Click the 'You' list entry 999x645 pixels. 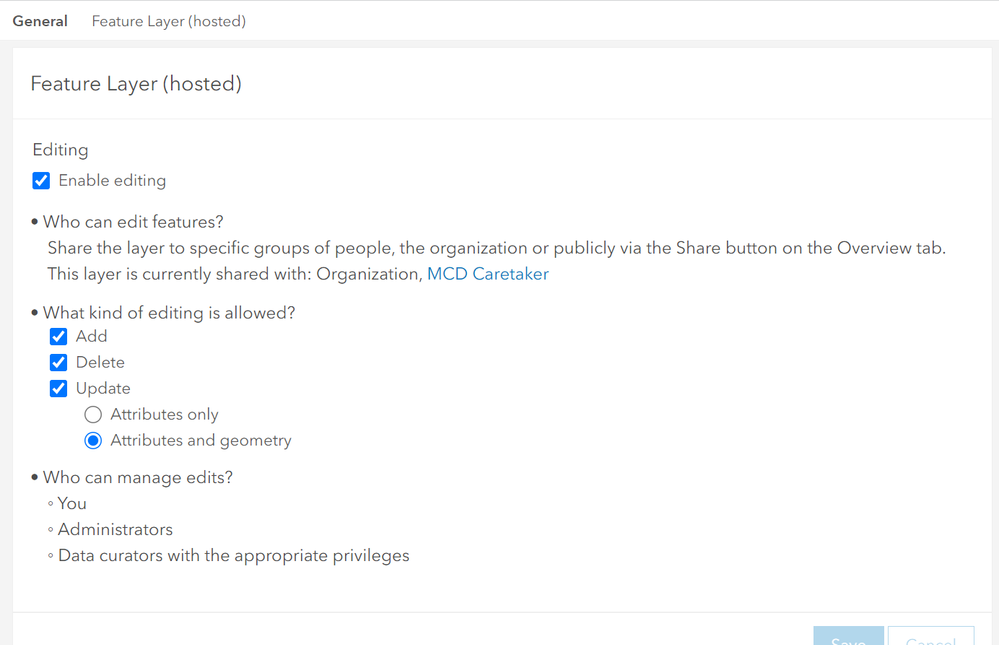tap(72, 504)
